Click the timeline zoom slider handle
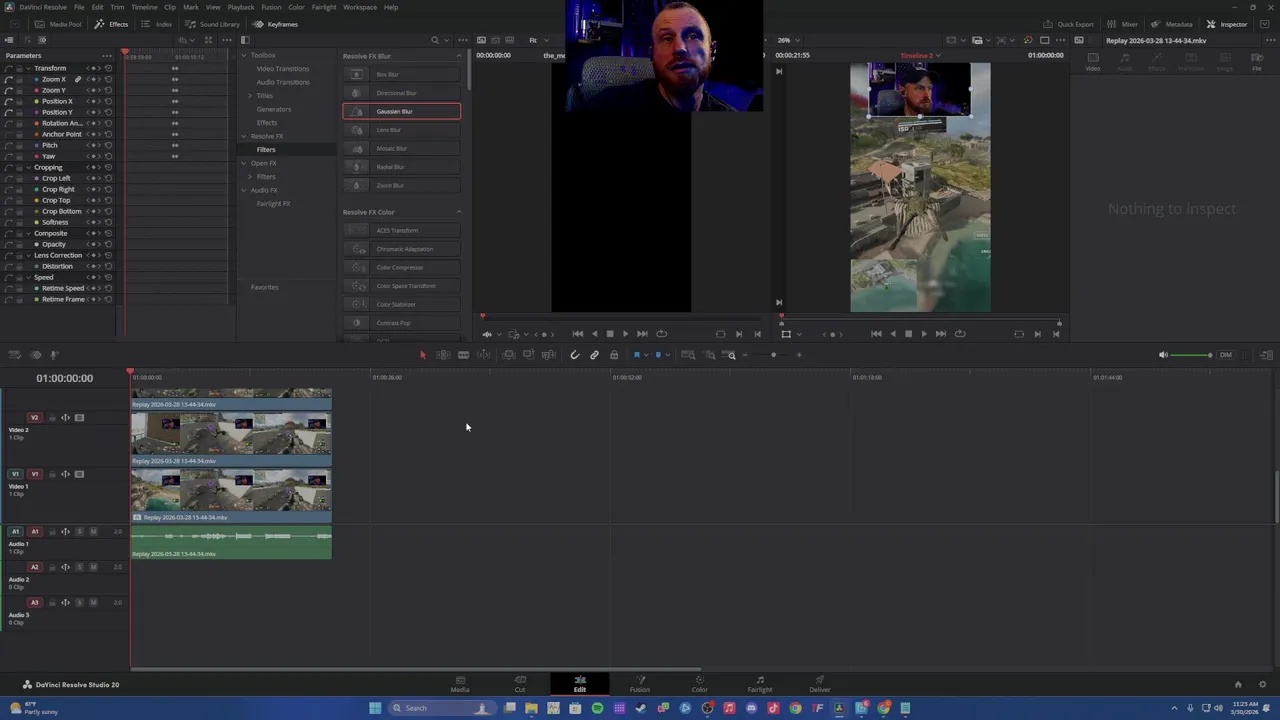Viewport: 1280px width, 720px height. 773,355
